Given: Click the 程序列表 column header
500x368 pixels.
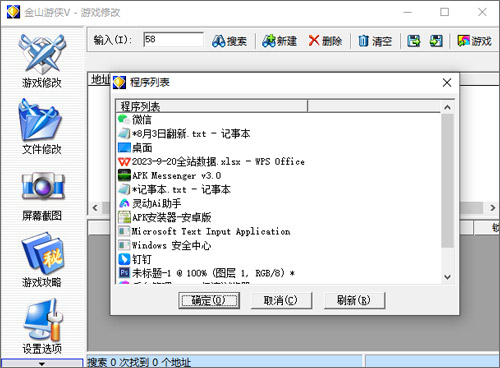Looking at the screenshot, I should [212, 106].
